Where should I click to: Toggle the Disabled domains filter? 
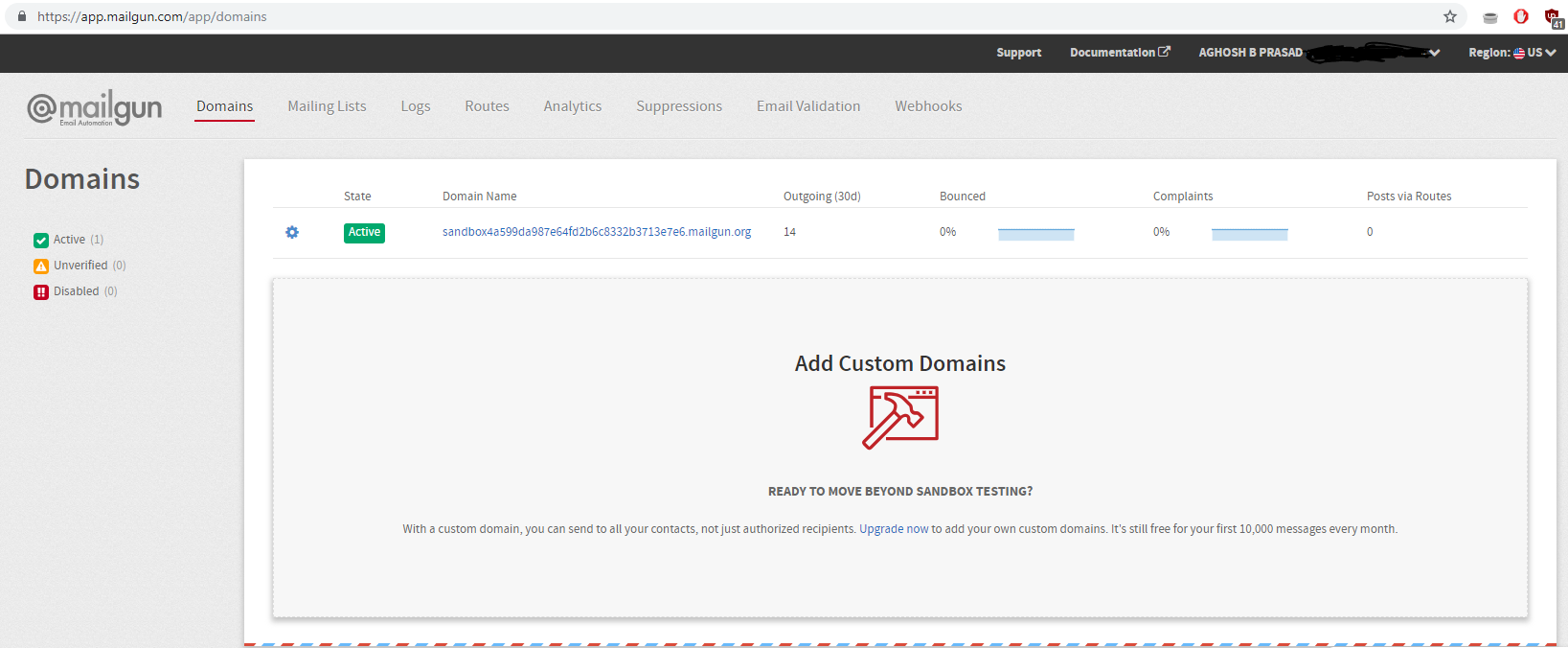coord(41,291)
